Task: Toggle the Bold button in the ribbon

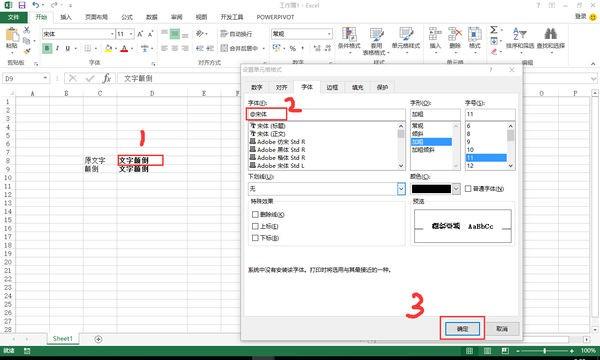Action: point(47,48)
